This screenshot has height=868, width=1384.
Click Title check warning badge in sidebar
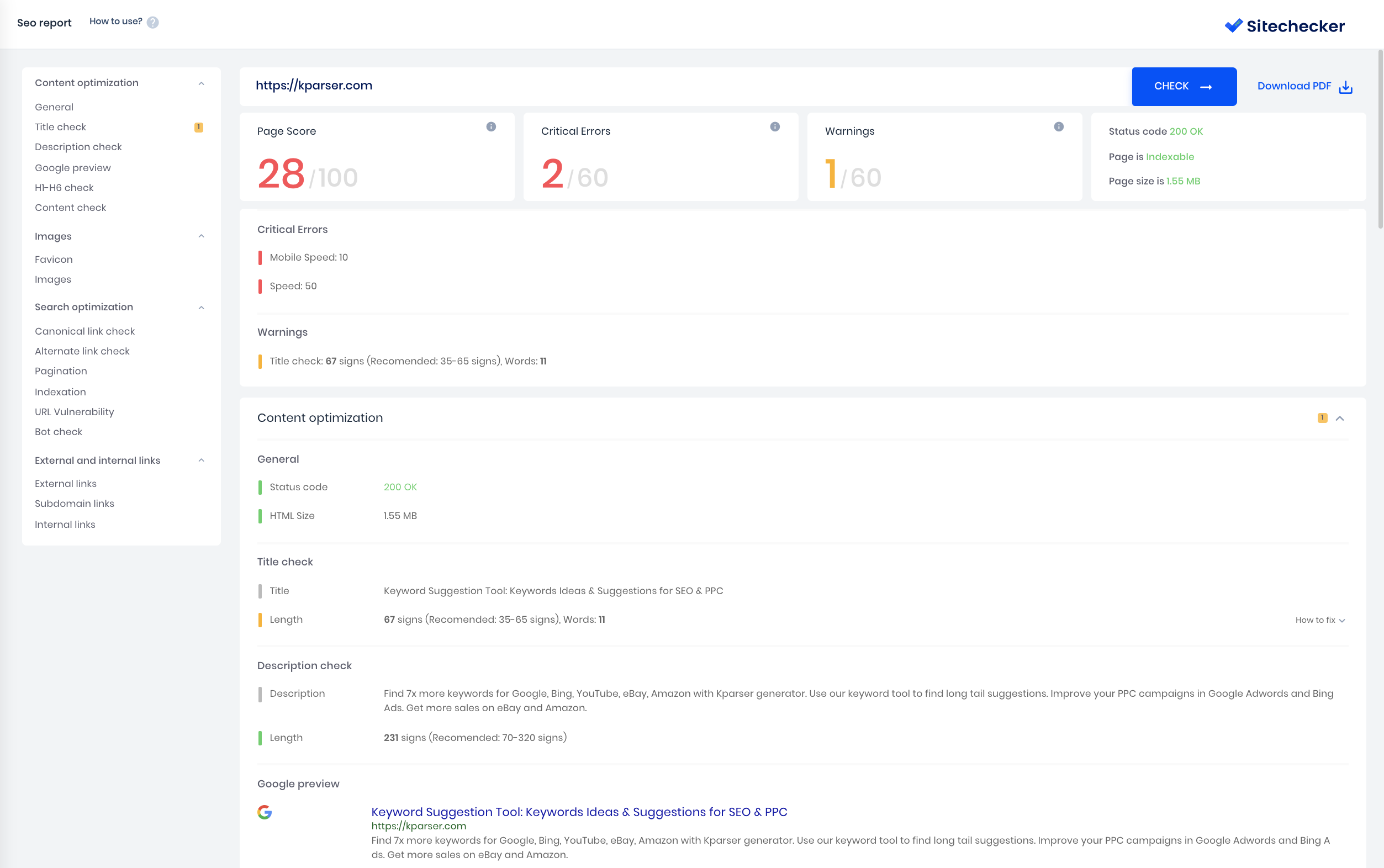(x=199, y=128)
